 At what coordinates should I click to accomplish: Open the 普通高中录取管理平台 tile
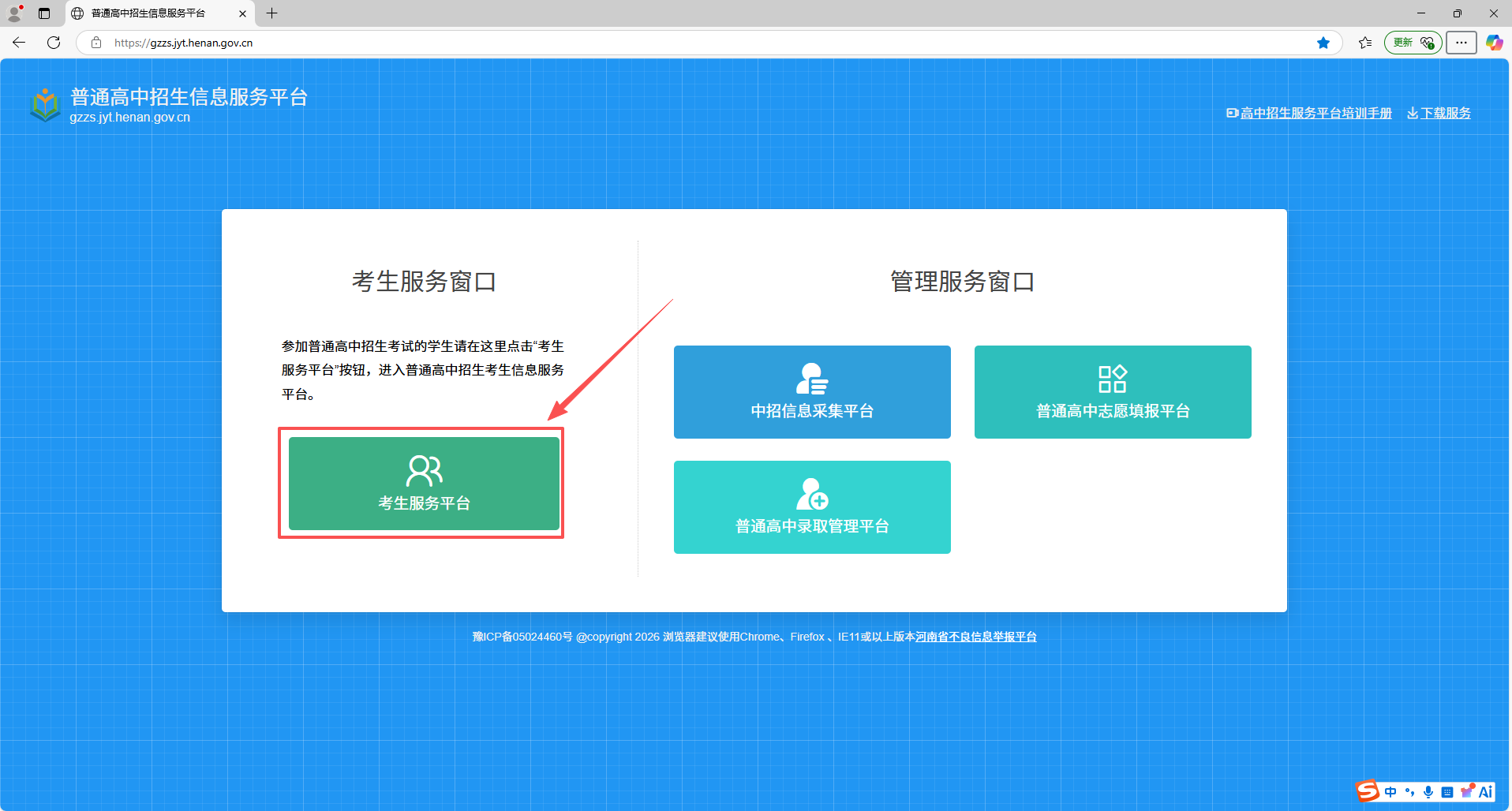(812, 507)
